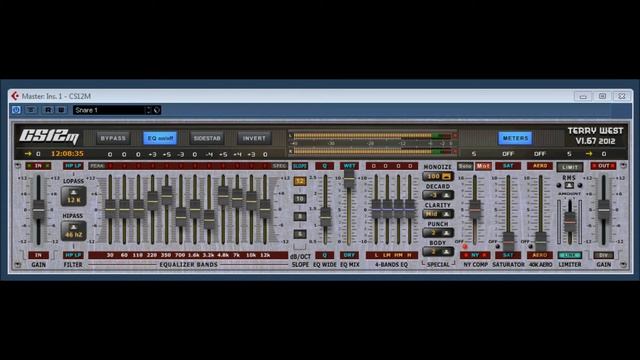Click the WET label above EQ Mix
This screenshot has width=640, height=360.
[x=349, y=166]
